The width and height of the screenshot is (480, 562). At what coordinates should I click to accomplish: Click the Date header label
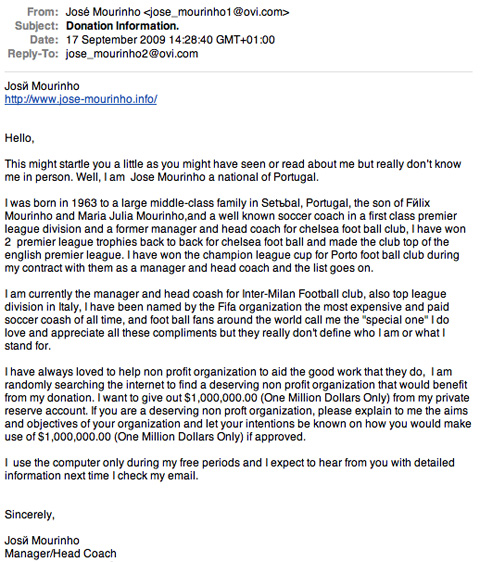coord(44,40)
